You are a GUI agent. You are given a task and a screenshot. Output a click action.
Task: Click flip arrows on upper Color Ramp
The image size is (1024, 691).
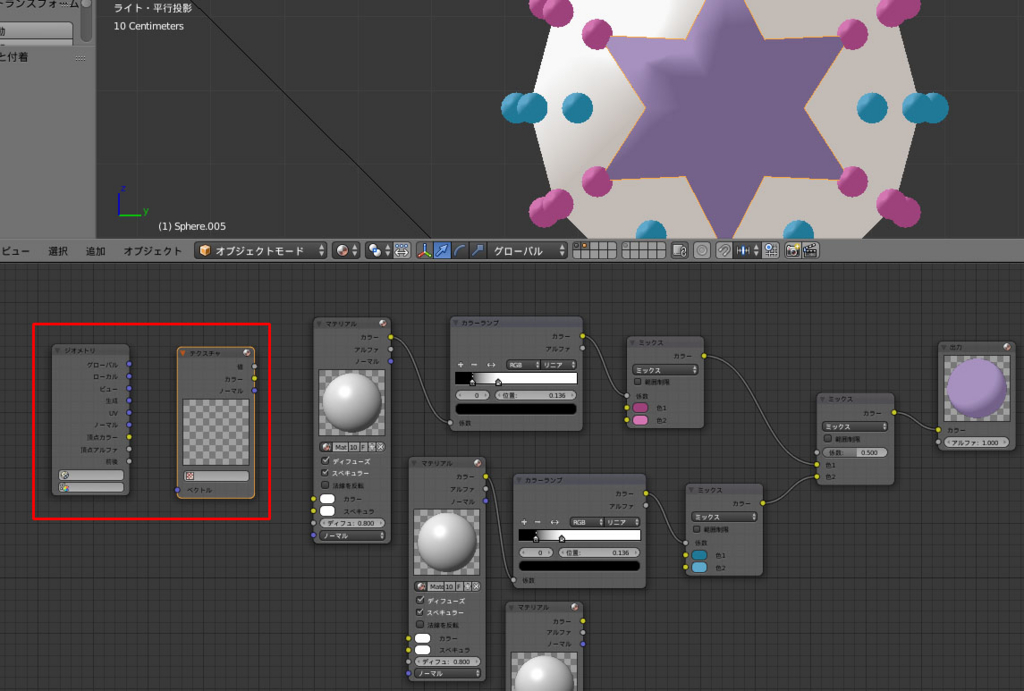491,364
